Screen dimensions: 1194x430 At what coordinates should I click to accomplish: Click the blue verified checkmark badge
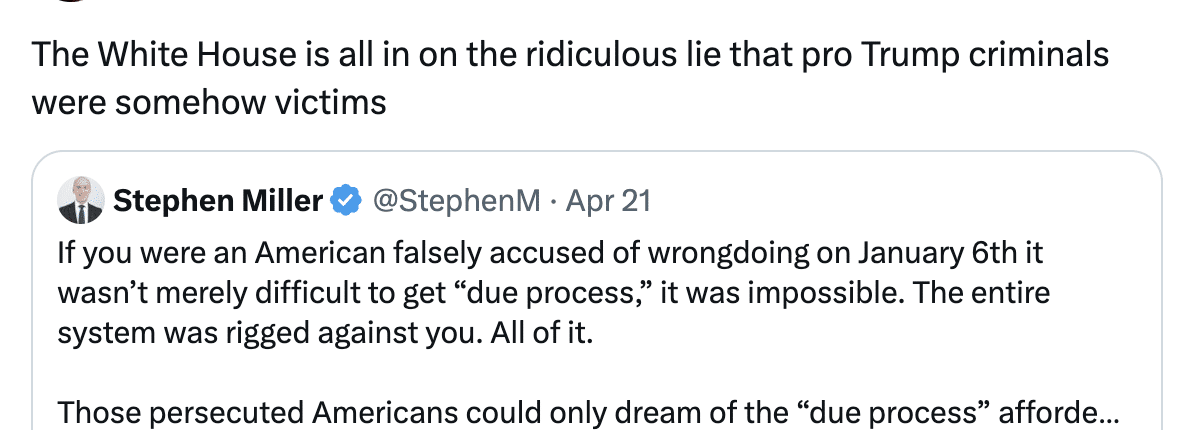(x=346, y=201)
